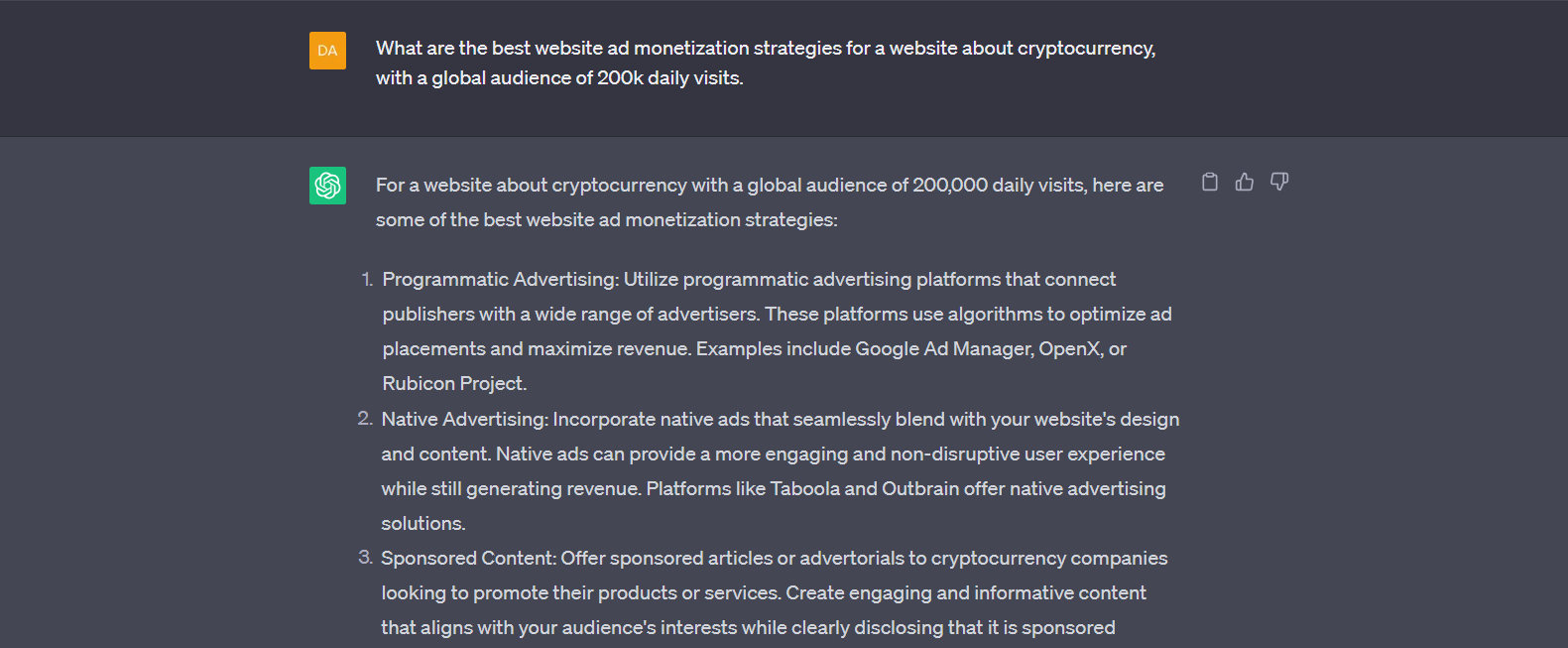Click the "Rubicon Project" text
Screen dimensions: 1568x648
pyautogui.click(x=453, y=384)
